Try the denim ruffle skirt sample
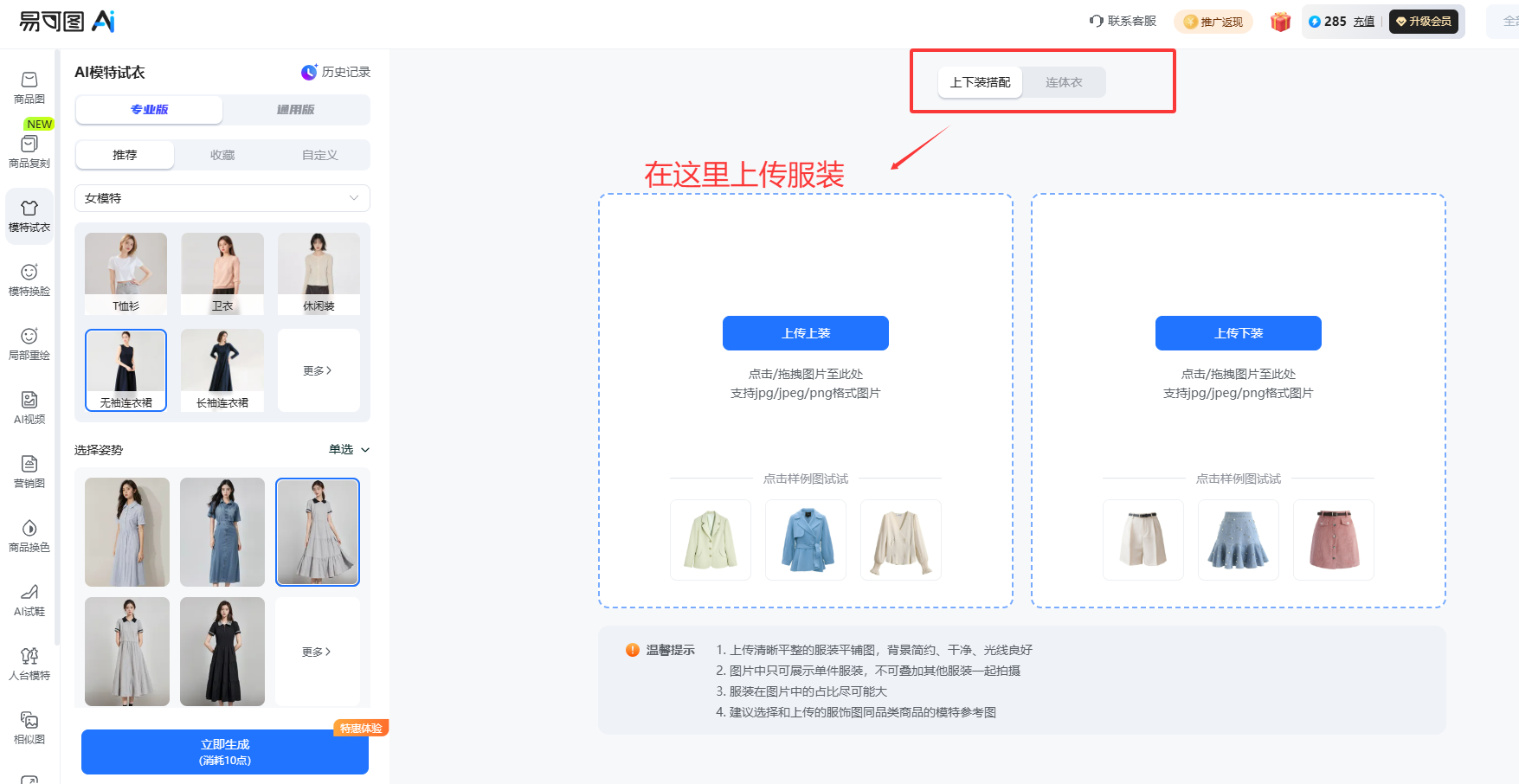Screen dimensions: 1519x784 1239,540
